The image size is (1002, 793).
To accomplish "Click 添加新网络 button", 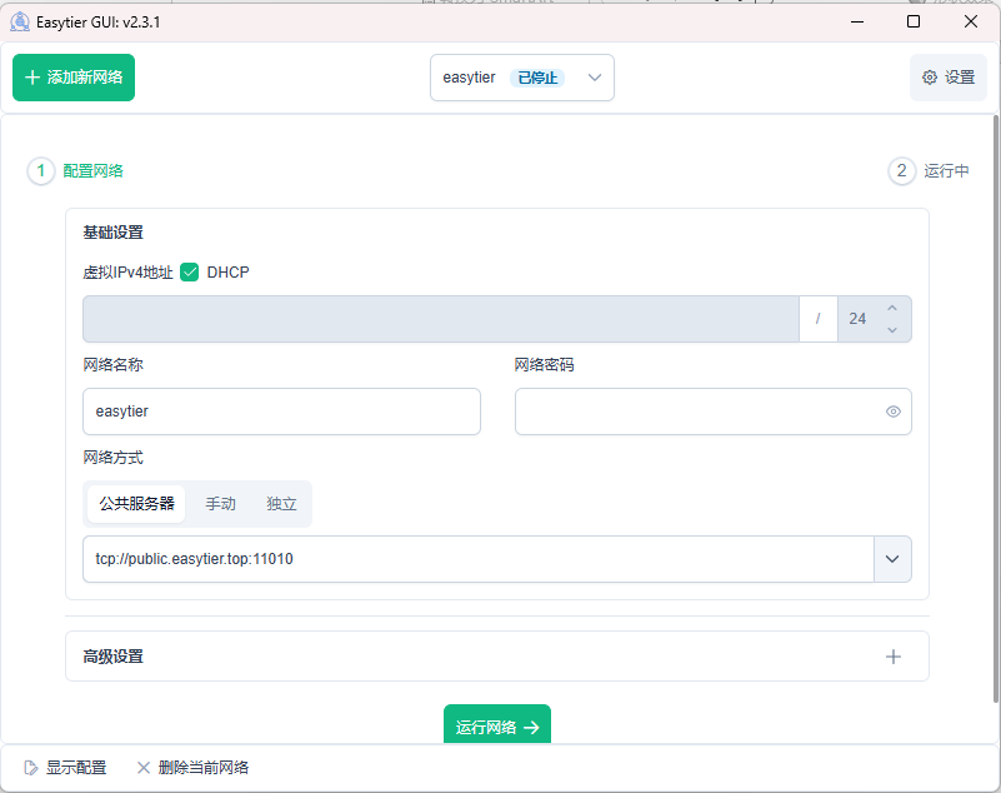I will (74, 78).
